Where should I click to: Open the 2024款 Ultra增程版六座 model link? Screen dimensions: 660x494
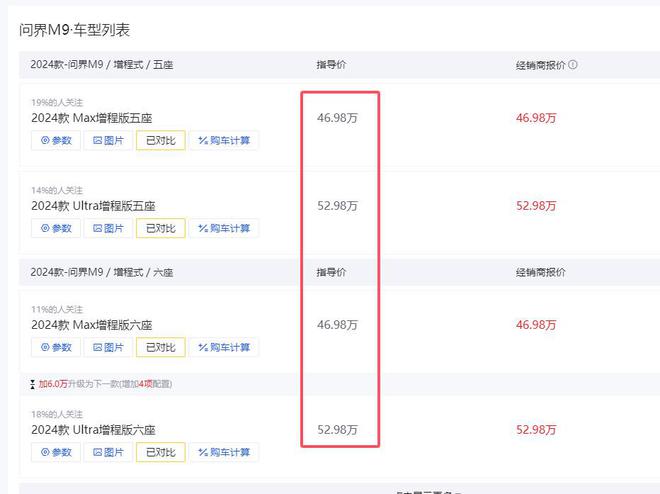point(93,430)
